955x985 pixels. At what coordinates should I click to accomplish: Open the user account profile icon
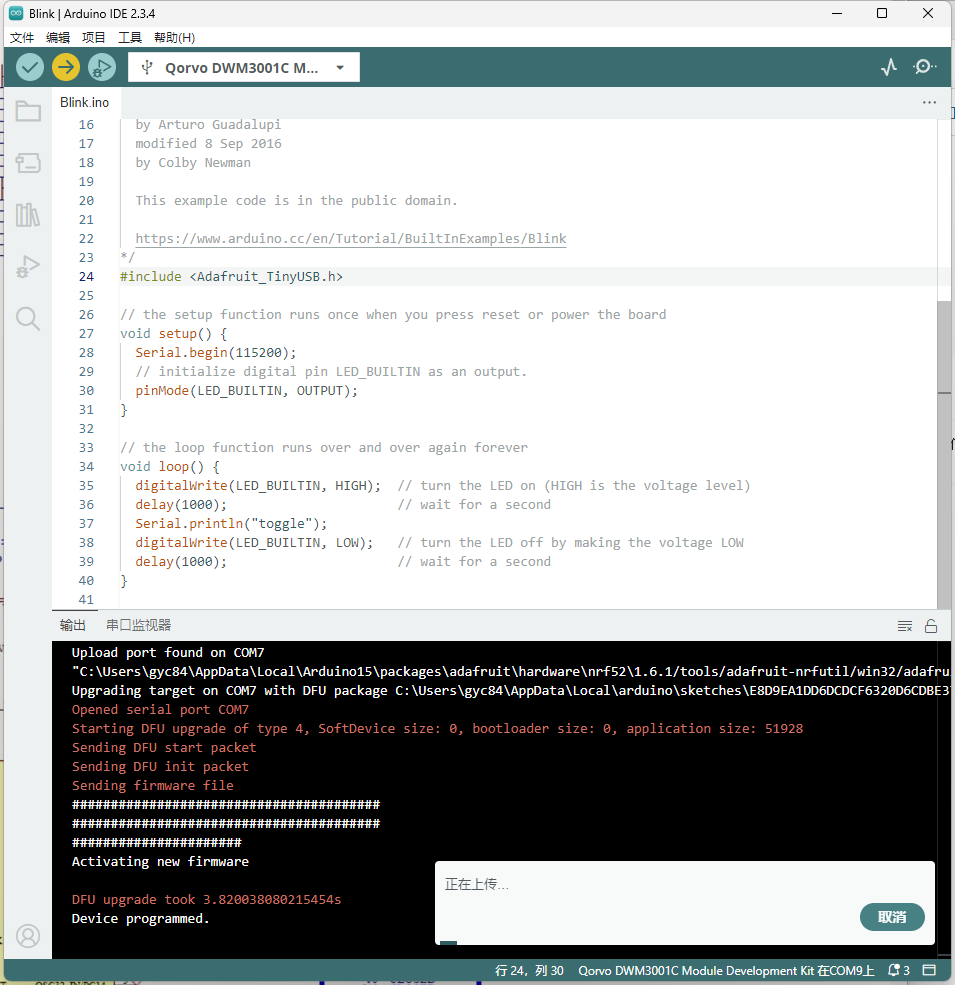pos(28,936)
